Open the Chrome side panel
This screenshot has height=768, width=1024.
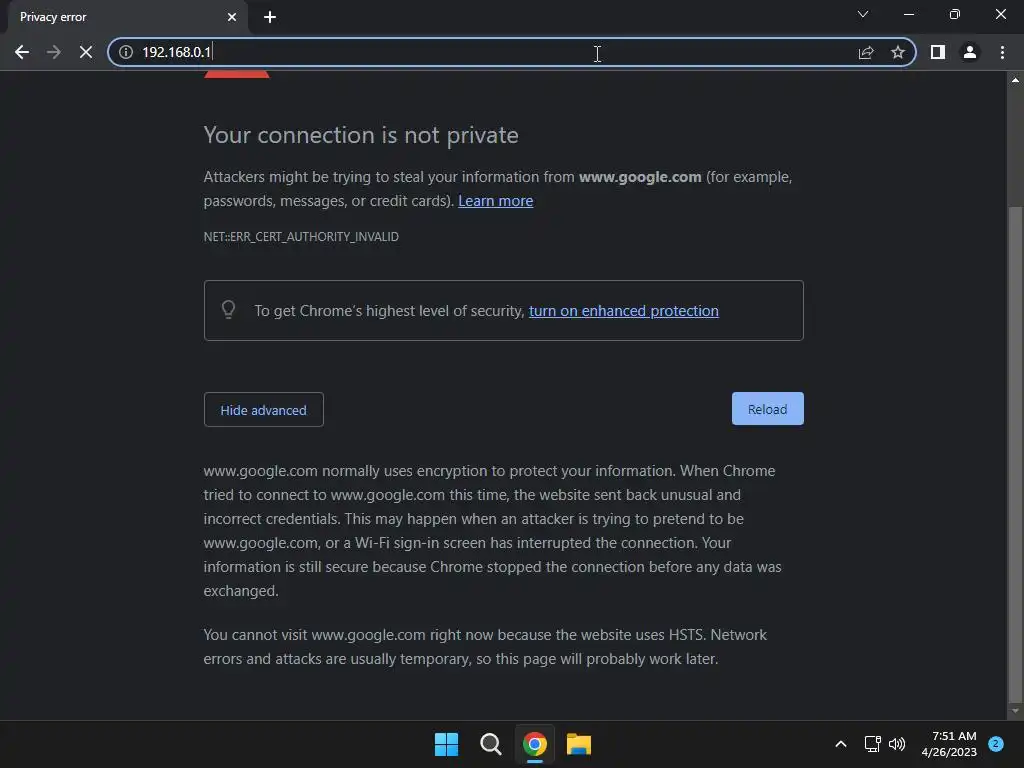[x=938, y=52]
